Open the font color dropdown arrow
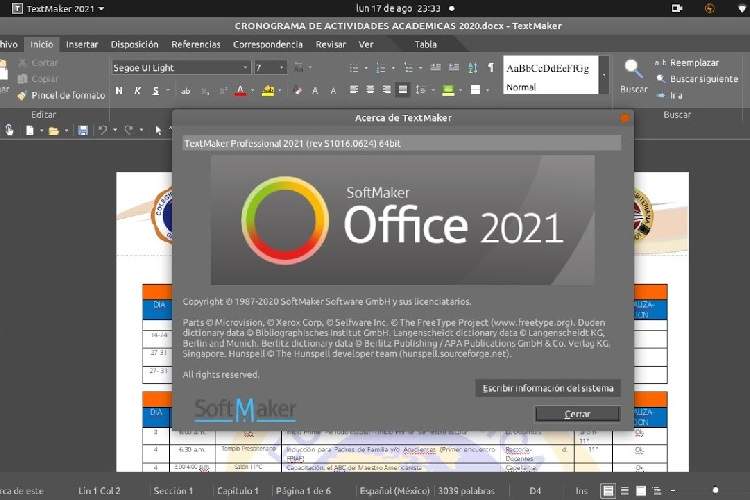 tap(253, 90)
